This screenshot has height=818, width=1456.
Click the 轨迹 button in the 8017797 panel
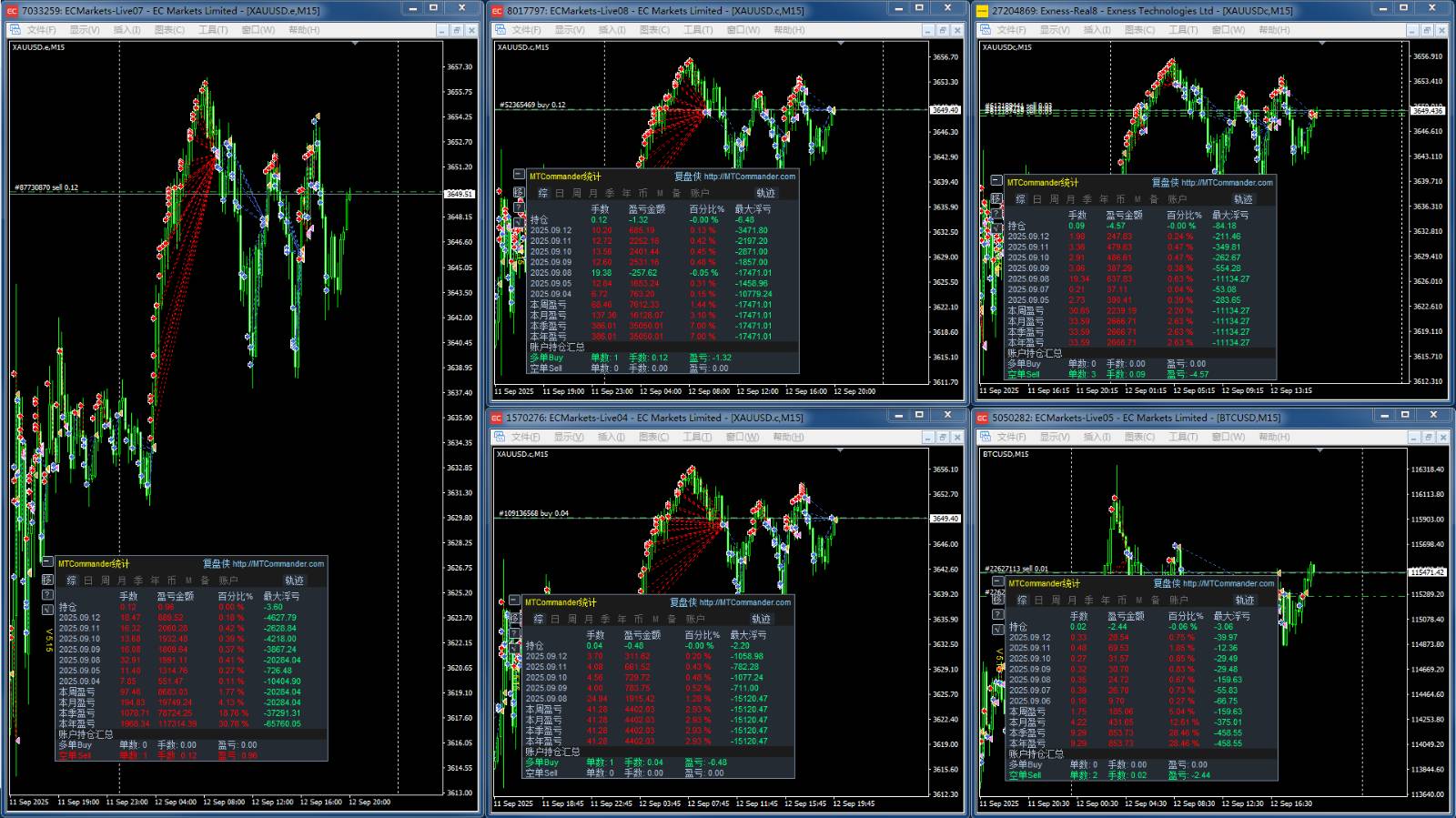click(765, 193)
